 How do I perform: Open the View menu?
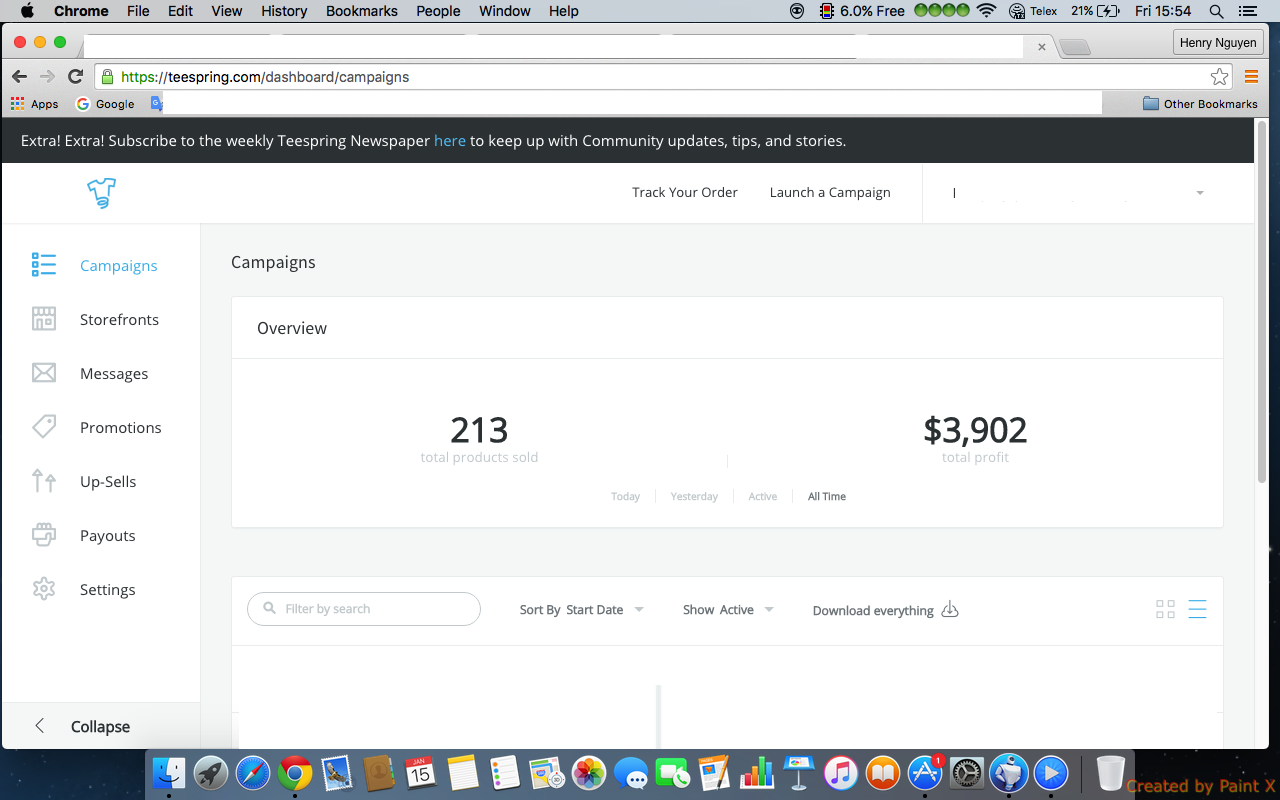227,11
